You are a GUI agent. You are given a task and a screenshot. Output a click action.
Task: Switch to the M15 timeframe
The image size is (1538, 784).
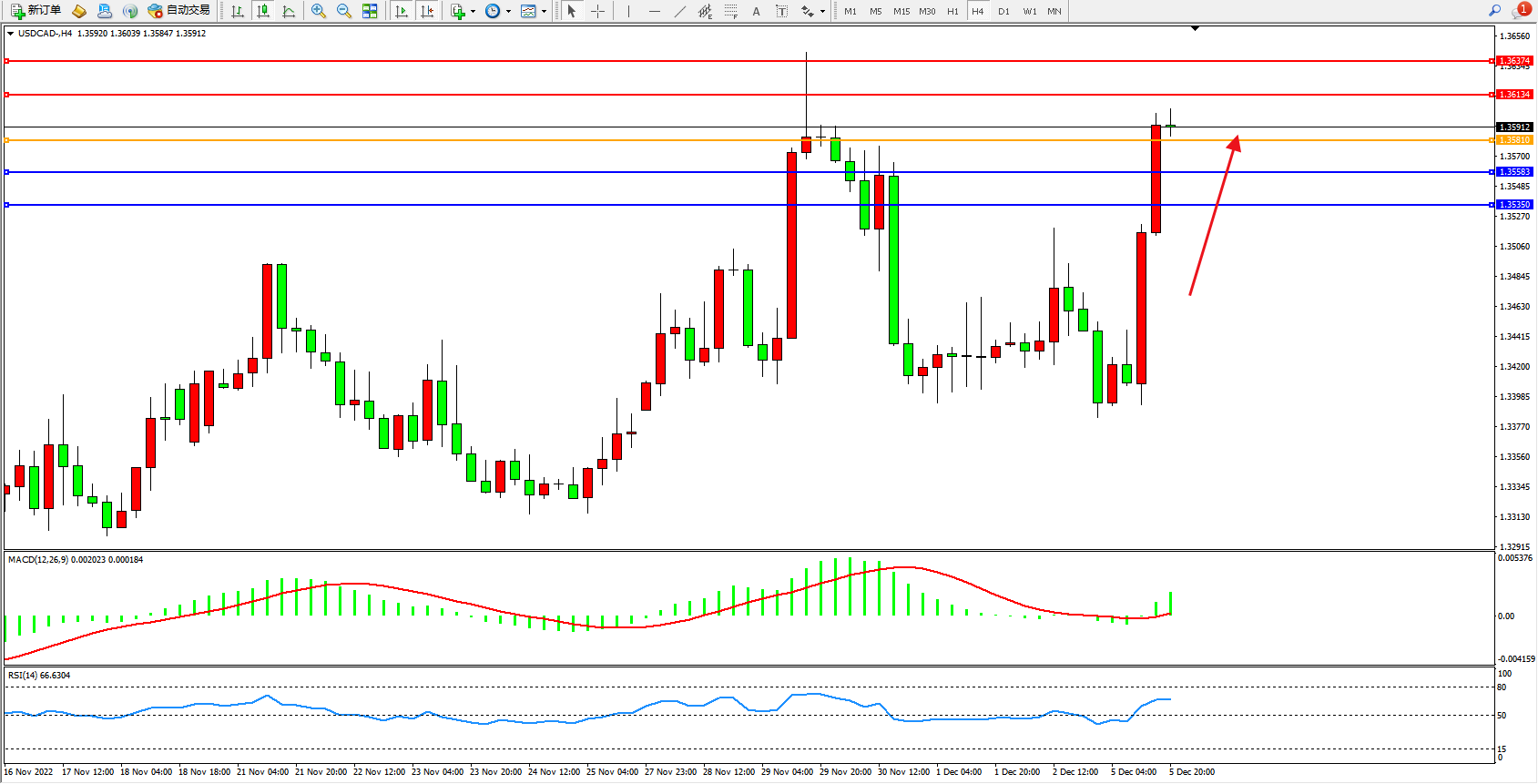[901, 11]
